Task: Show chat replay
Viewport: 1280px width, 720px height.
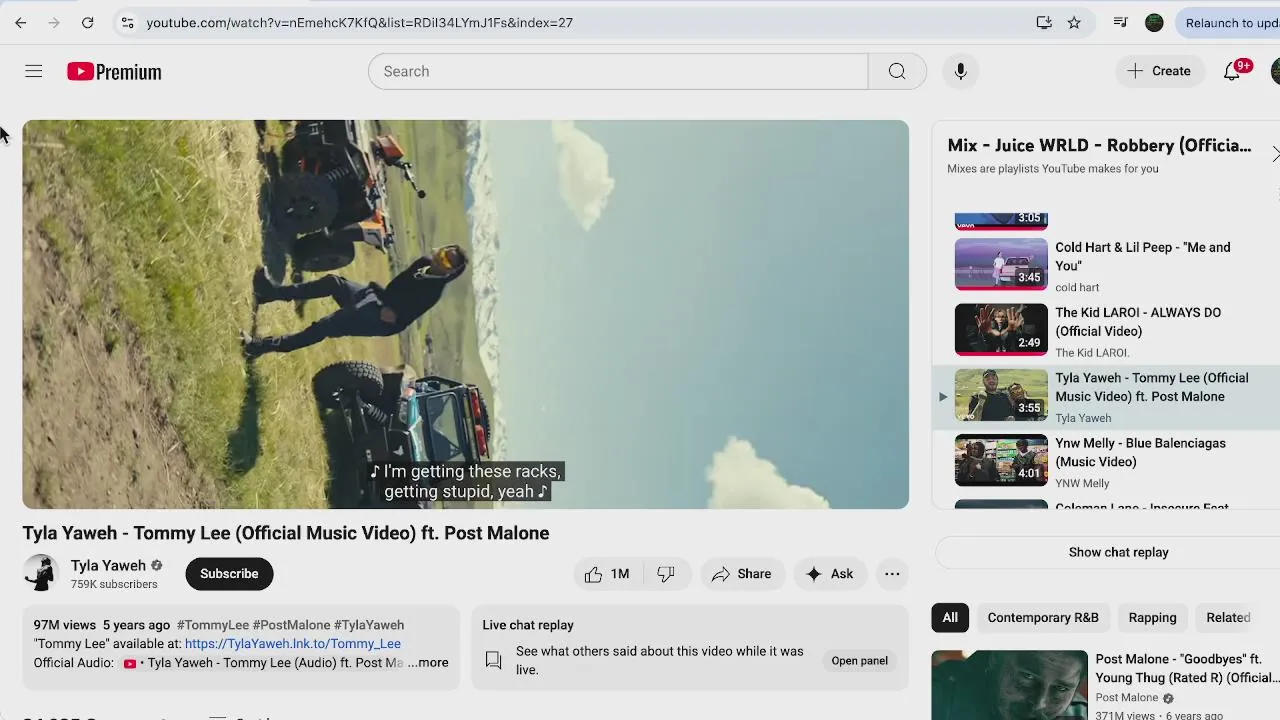Action: click(x=1118, y=552)
